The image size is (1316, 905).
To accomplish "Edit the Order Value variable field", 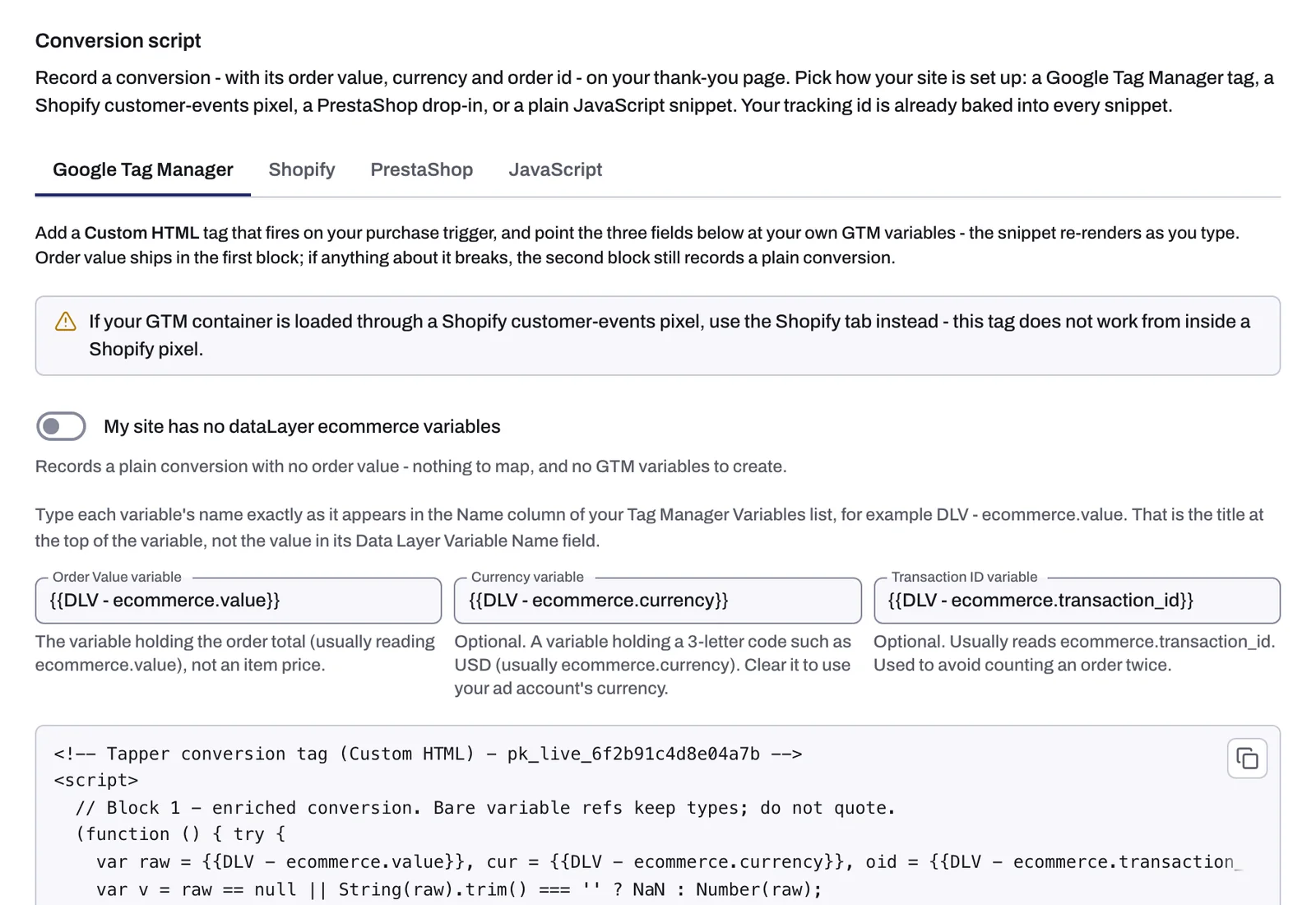I will click(239, 601).
